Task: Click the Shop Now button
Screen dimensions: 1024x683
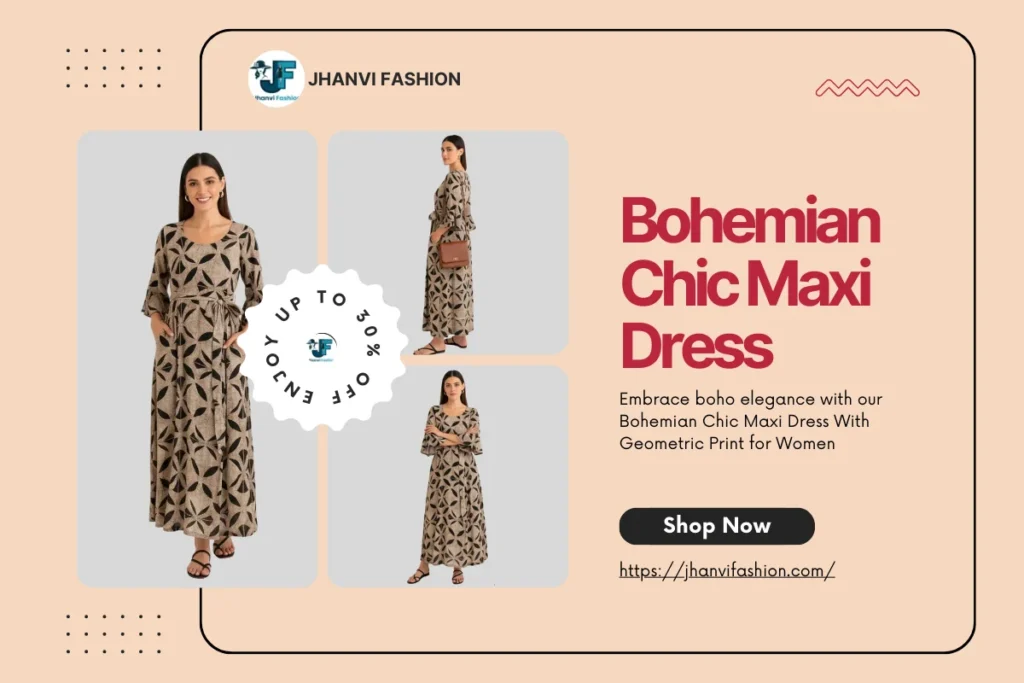Action: [x=716, y=526]
